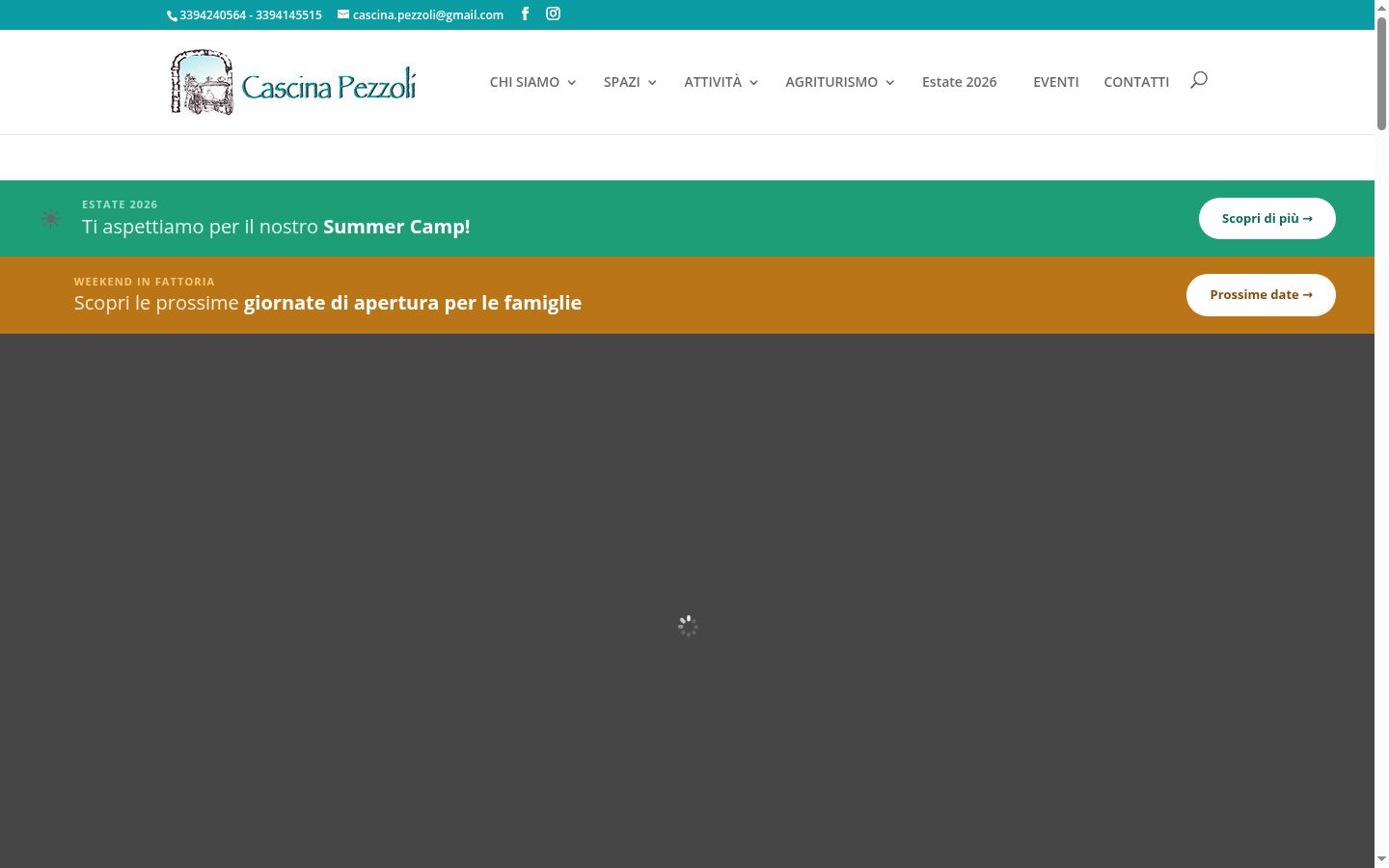Screen dimensions: 1389x868
Task: Click the scrollbar down arrow
Action: 1381,859
